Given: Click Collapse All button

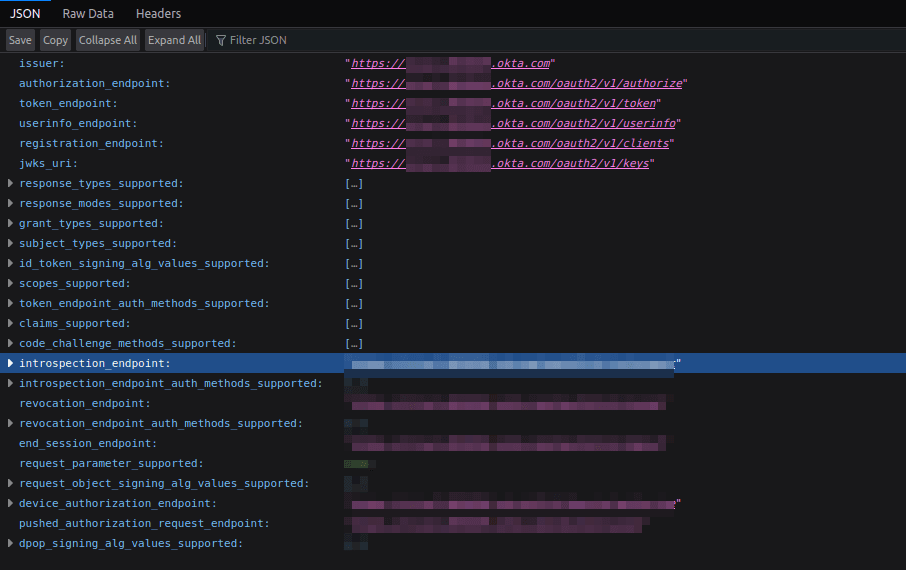Looking at the screenshot, I should 108,40.
